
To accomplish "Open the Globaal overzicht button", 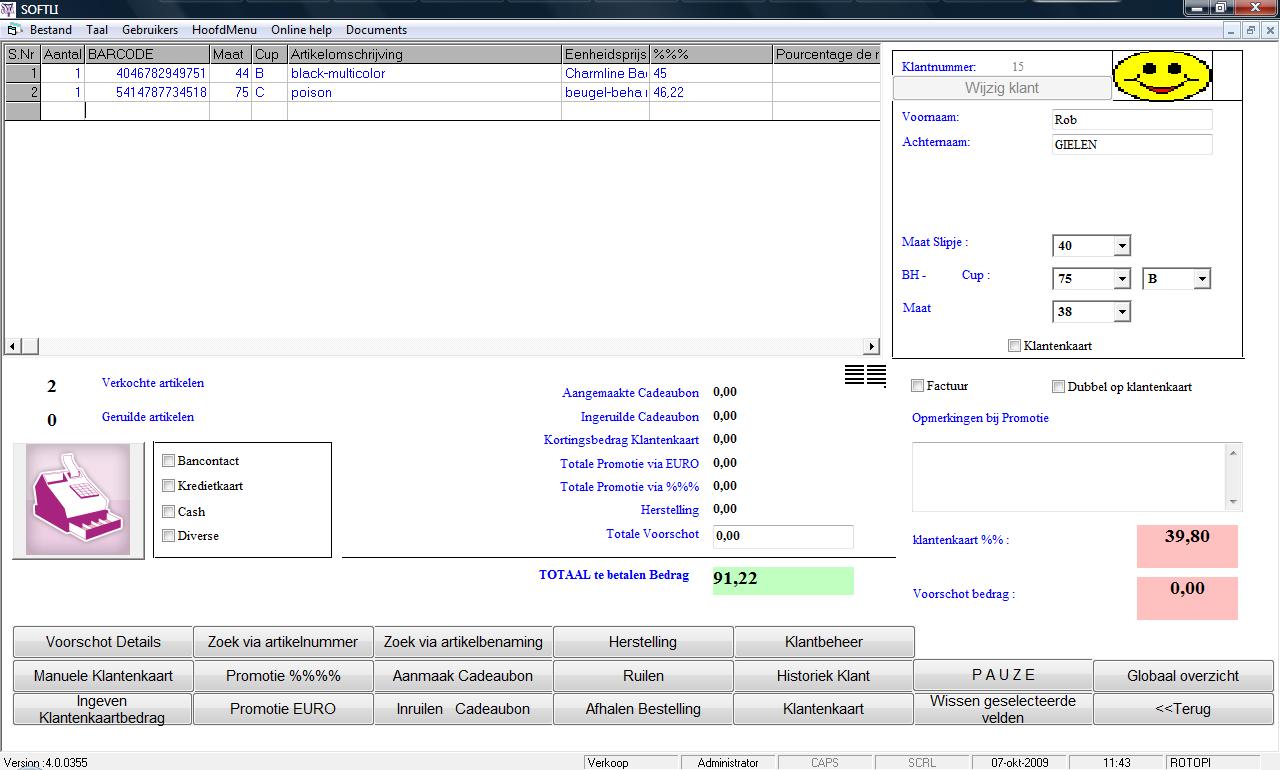I will 1183,676.
